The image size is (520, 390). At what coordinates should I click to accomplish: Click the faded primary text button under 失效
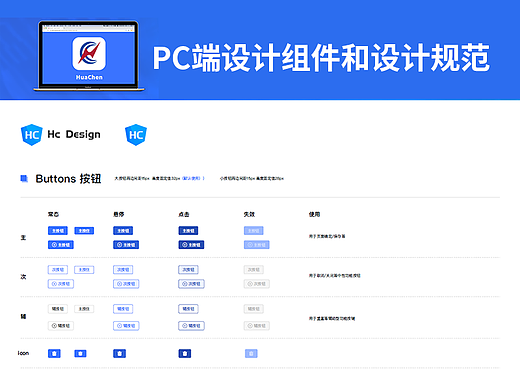[x=254, y=230]
